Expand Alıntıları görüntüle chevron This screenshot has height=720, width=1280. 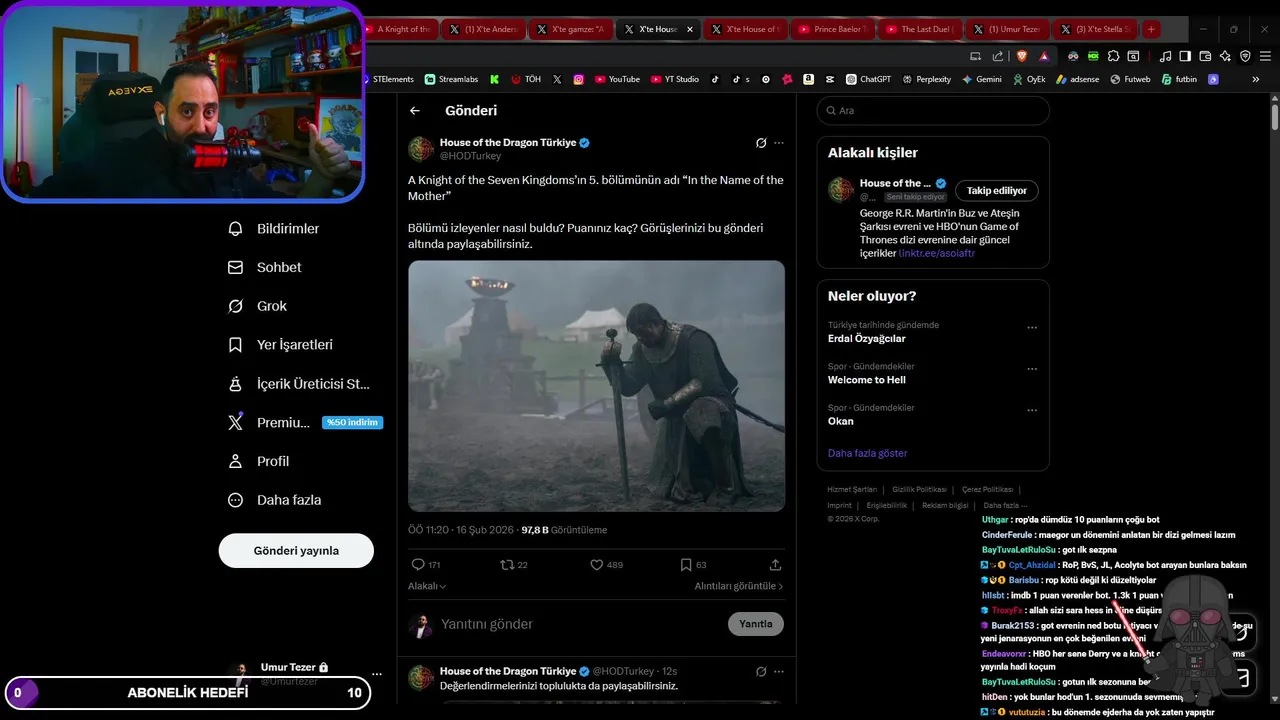click(739, 586)
